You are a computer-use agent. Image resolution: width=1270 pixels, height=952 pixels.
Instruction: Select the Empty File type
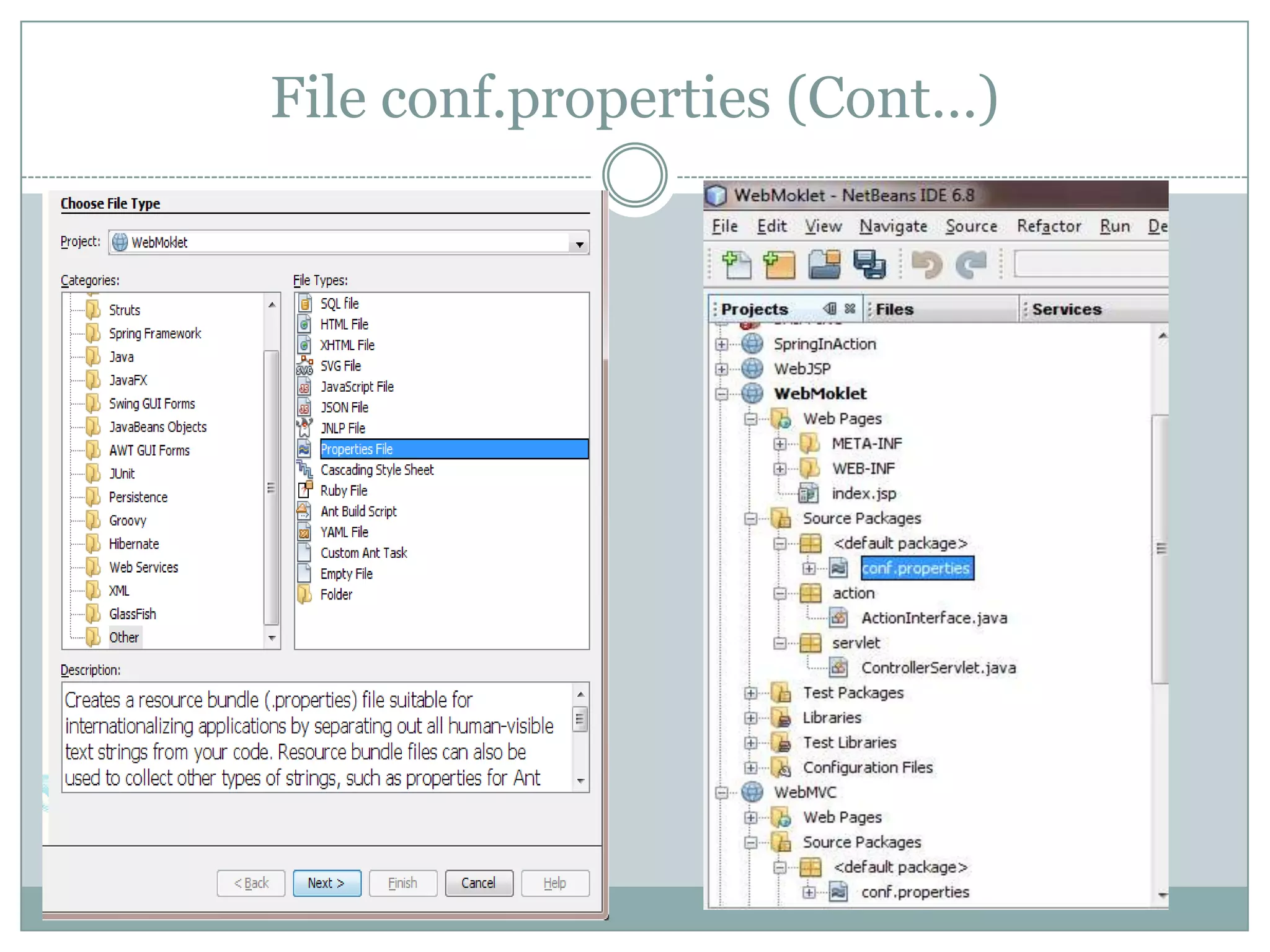point(346,573)
